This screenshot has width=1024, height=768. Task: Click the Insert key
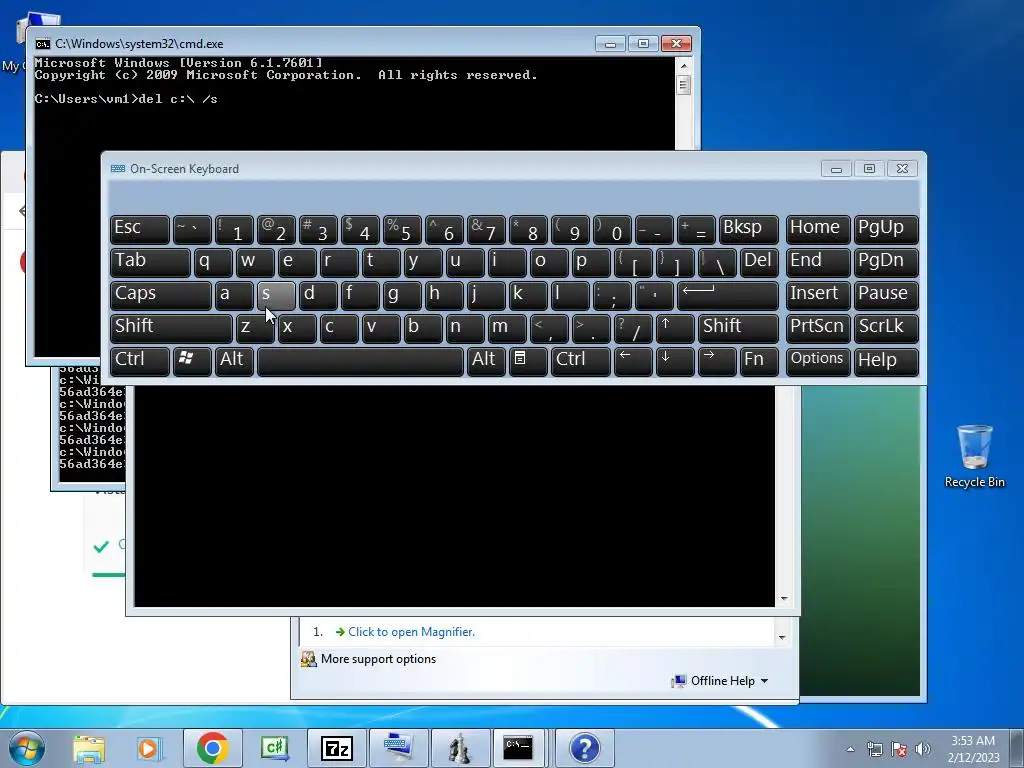point(818,295)
